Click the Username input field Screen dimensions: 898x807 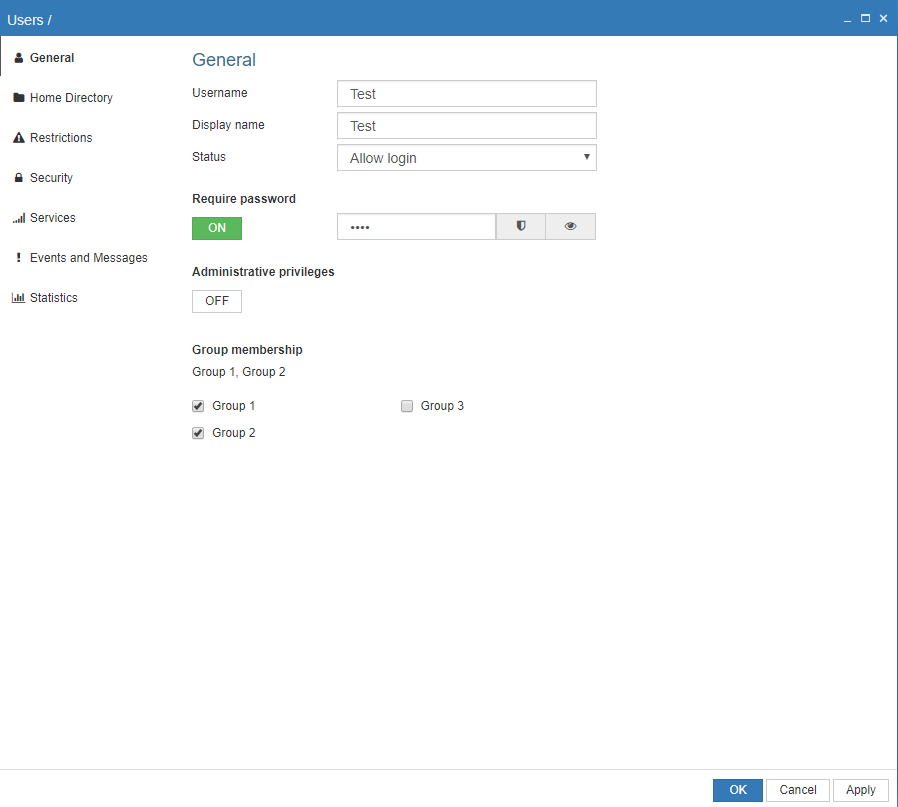tap(466, 93)
